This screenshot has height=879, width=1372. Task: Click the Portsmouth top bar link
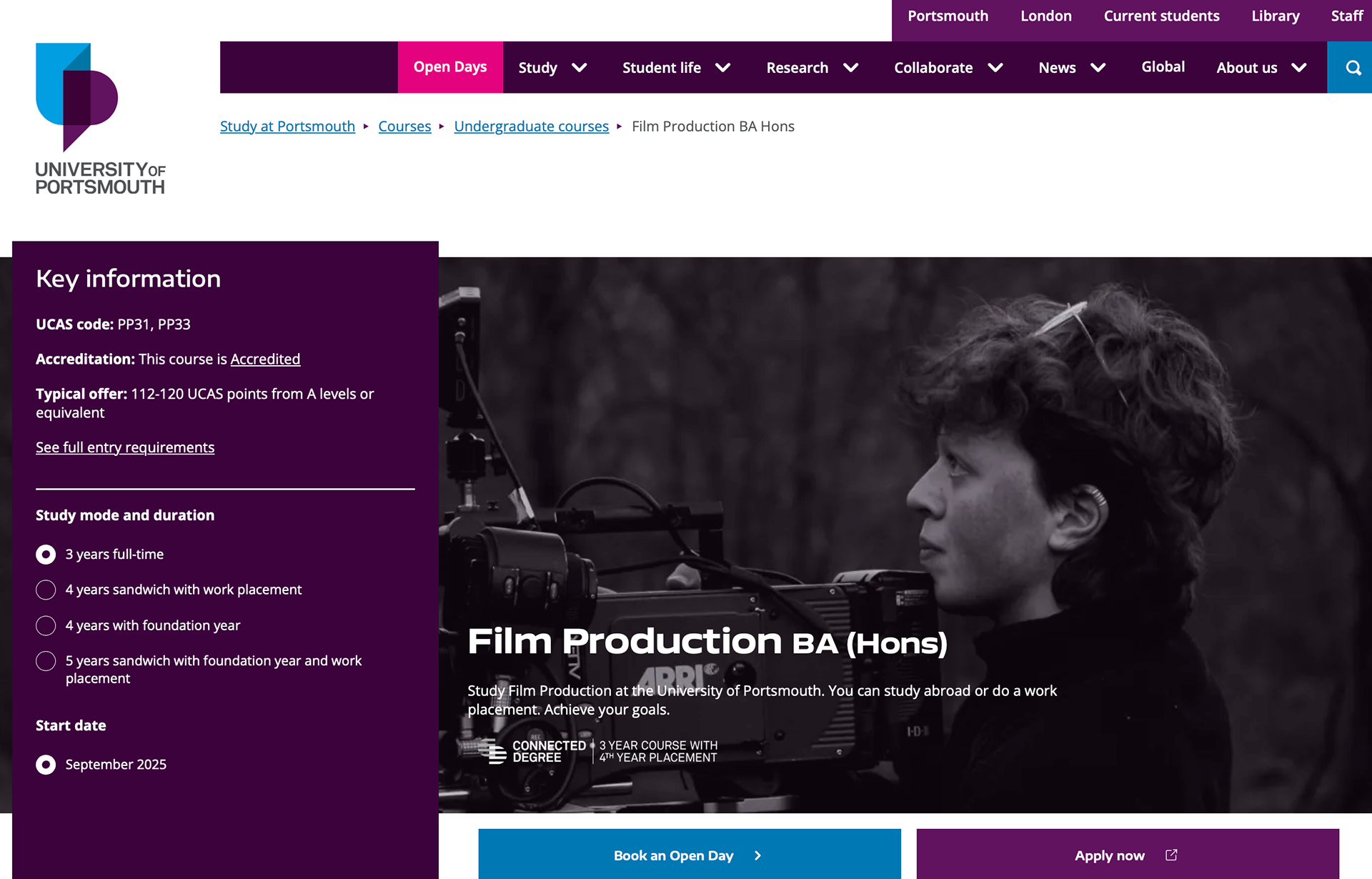948,16
